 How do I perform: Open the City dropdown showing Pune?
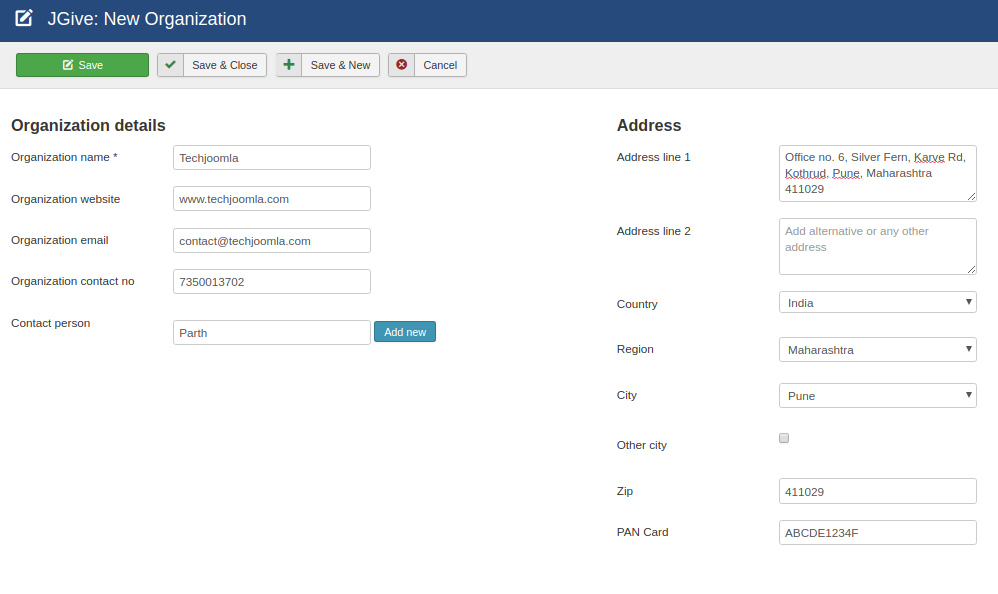[x=878, y=395]
